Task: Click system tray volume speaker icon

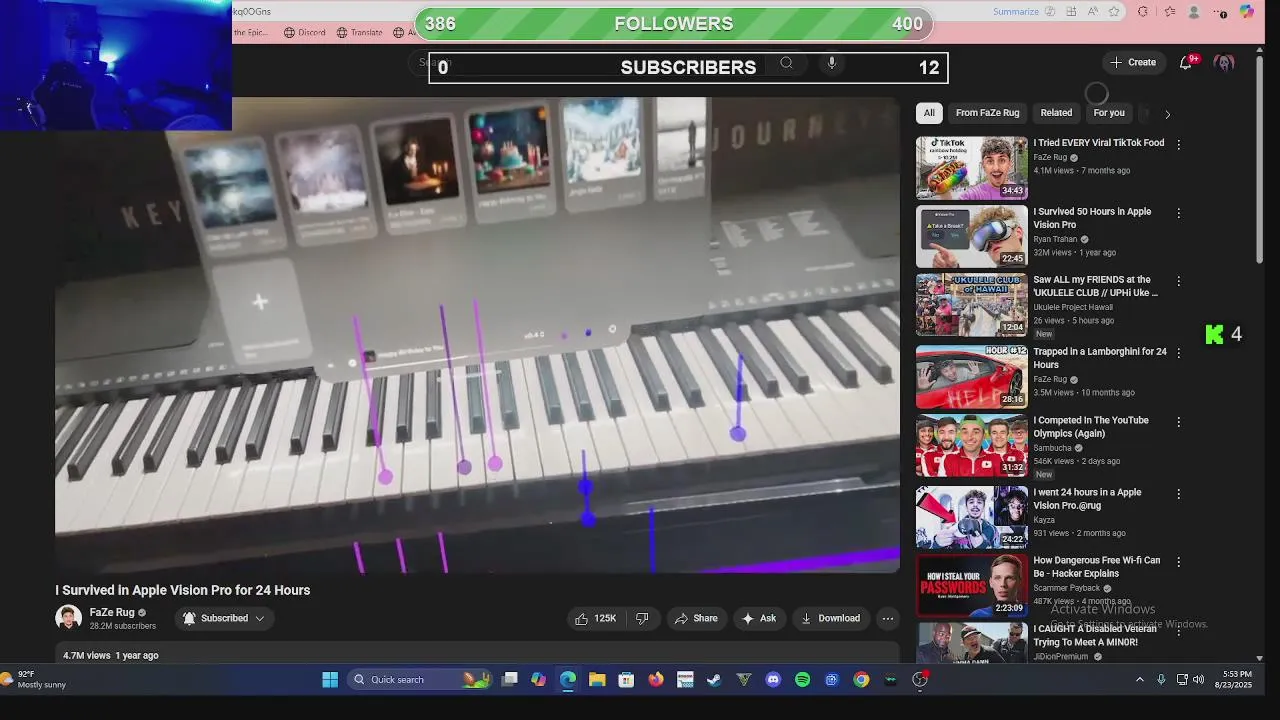Action: pos(1198,680)
